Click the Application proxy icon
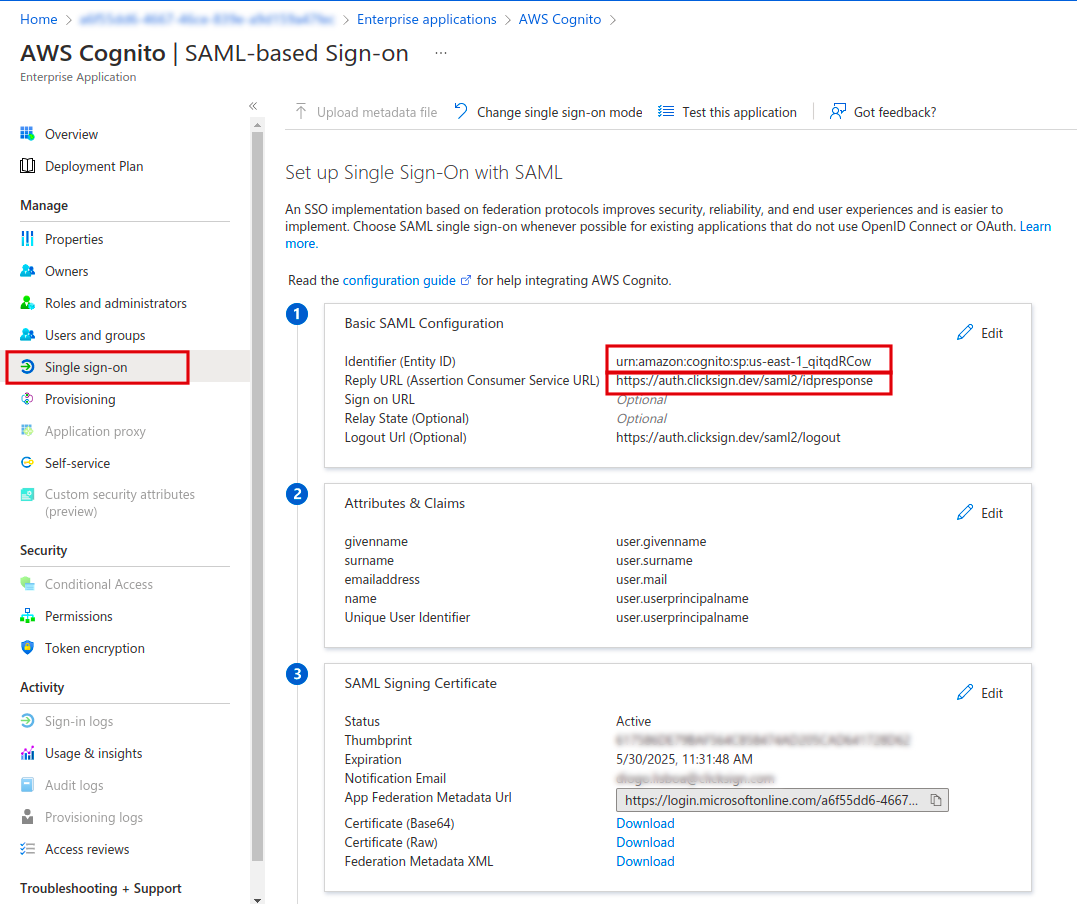Viewport: 1077px width, 904px height. [x=27, y=431]
